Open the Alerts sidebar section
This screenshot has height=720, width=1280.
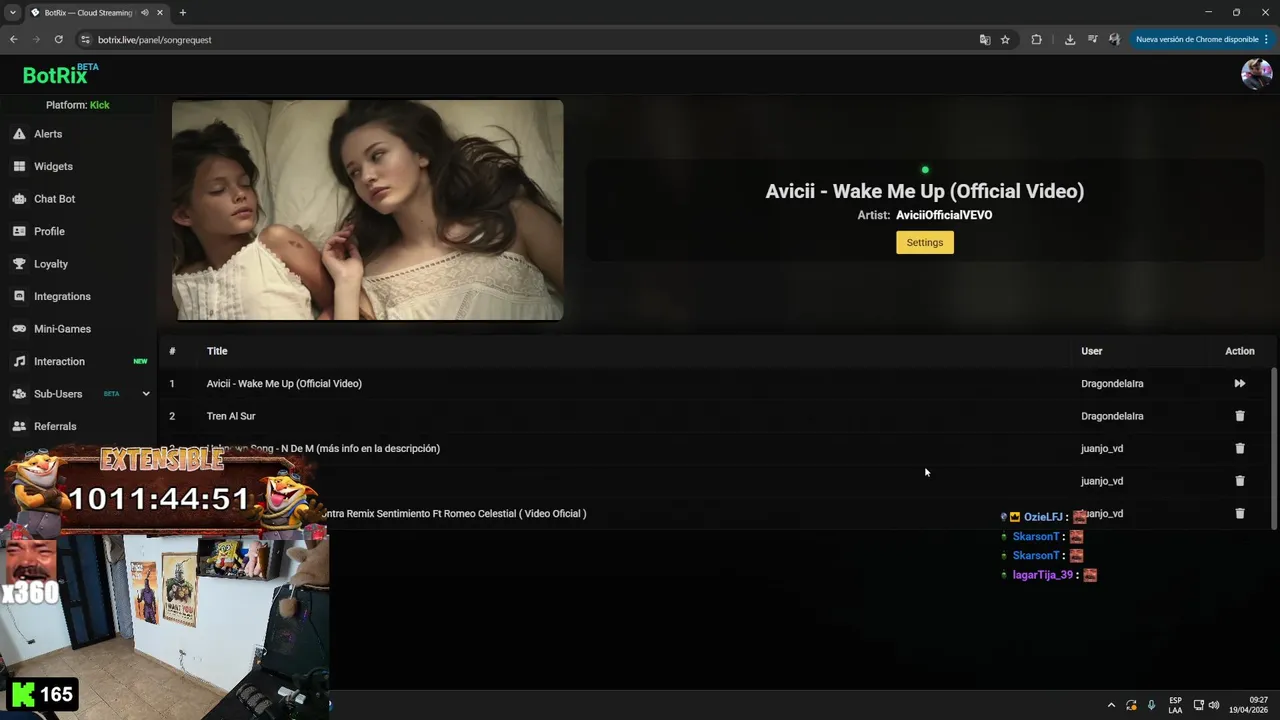click(48, 134)
